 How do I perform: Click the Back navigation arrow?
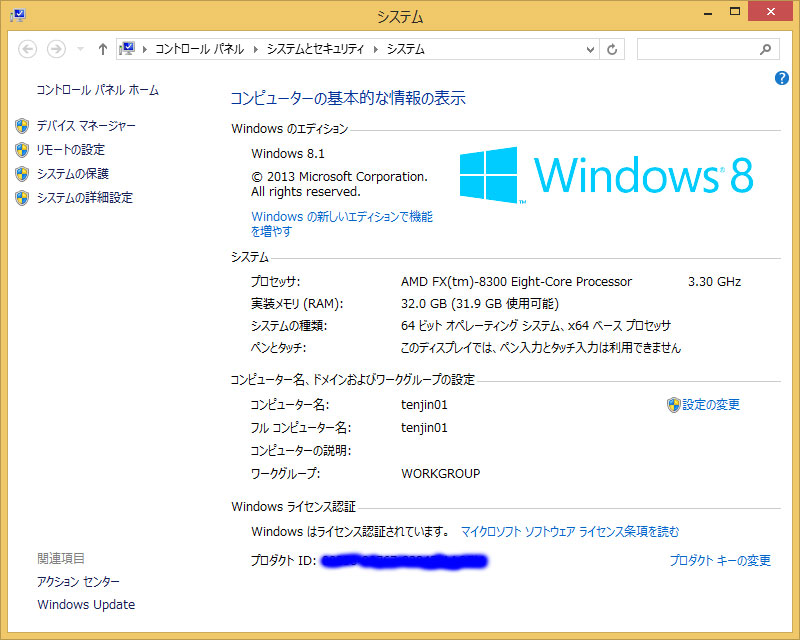(28, 50)
